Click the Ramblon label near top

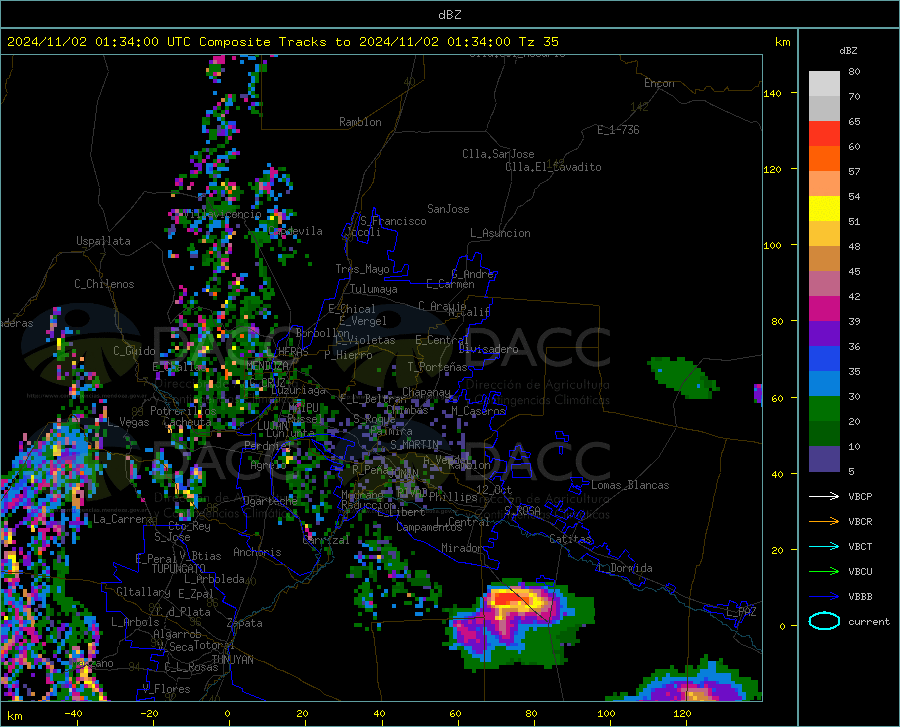pyautogui.click(x=360, y=122)
